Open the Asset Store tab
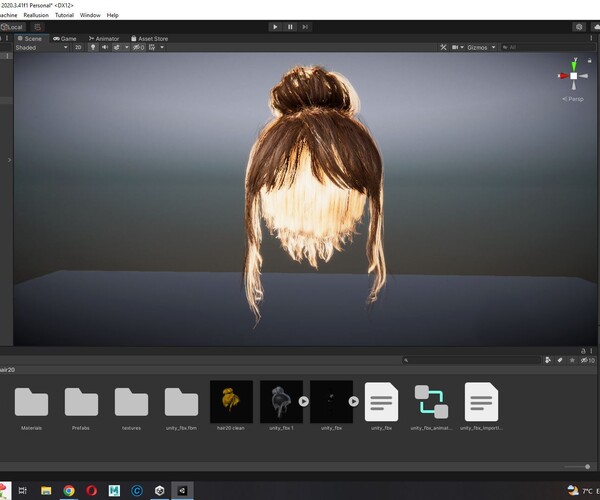The image size is (600, 500). (149, 39)
